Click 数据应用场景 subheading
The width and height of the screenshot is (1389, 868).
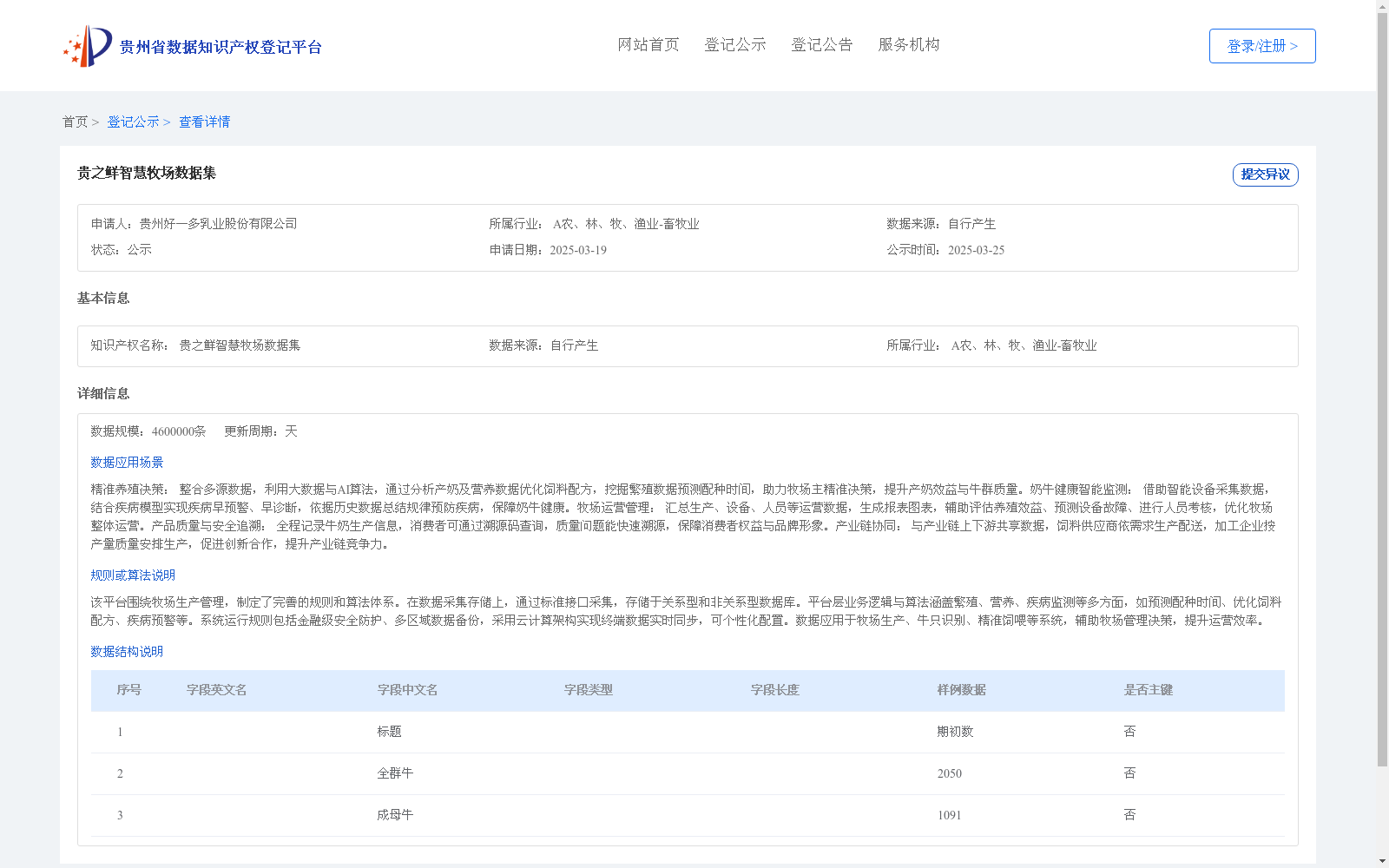127,463
